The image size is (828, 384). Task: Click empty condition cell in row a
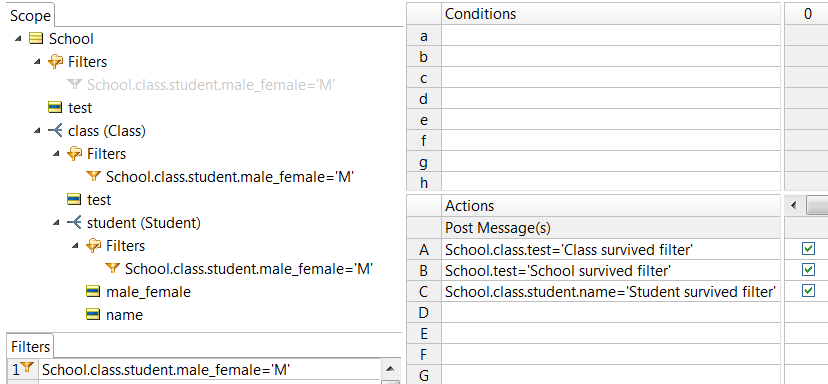(x=610, y=36)
